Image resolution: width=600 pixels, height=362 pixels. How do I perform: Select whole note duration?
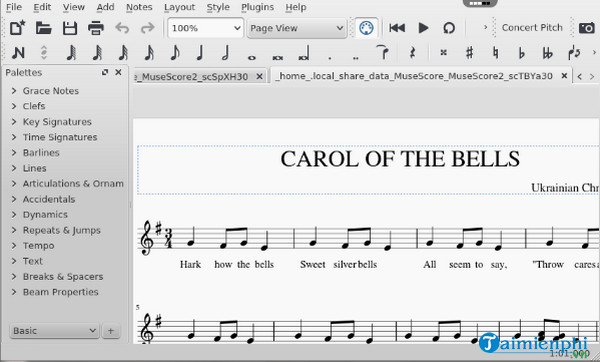[x=251, y=57]
